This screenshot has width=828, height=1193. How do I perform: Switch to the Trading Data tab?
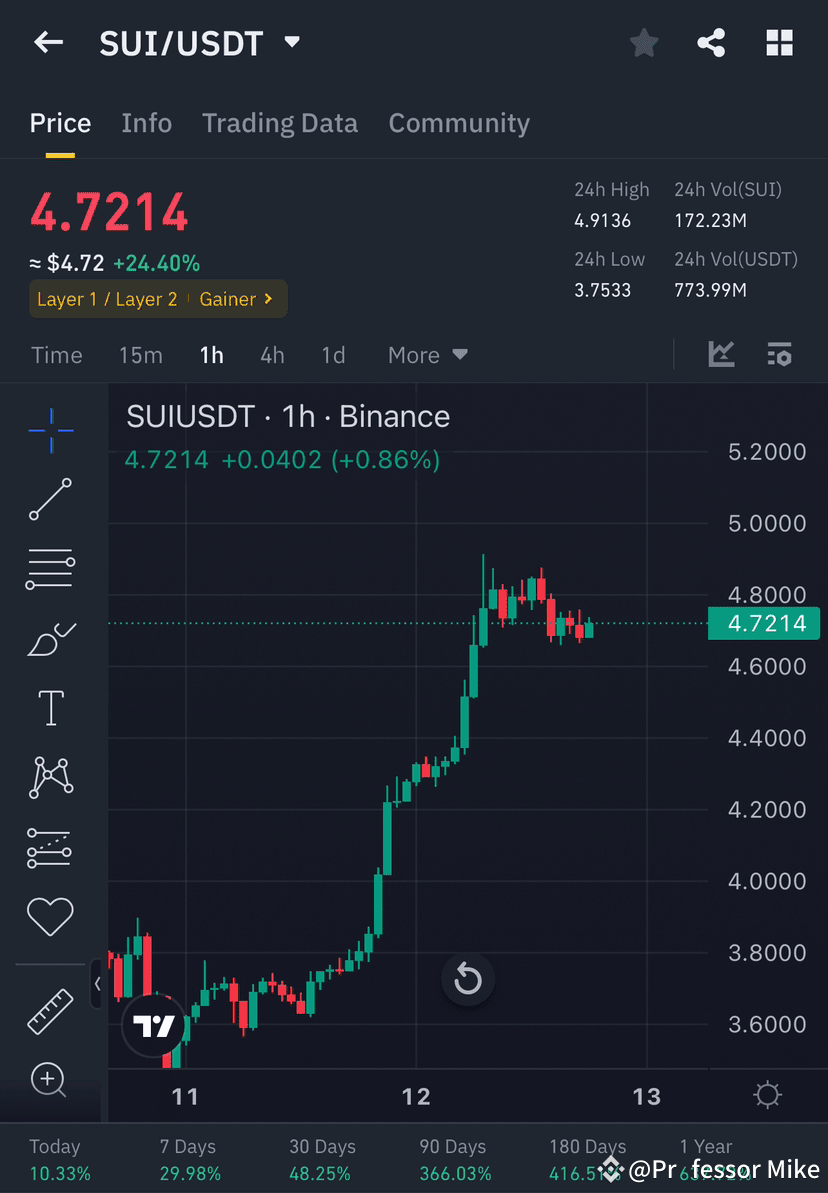tap(280, 123)
